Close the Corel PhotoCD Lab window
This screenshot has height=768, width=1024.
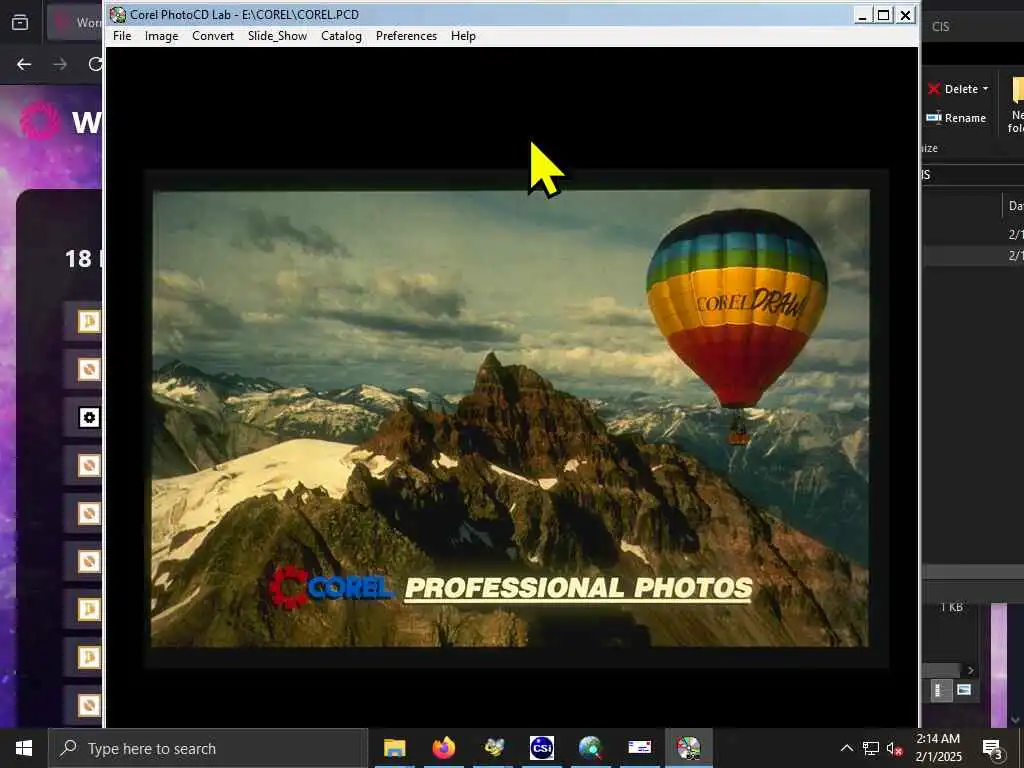(905, 14)
